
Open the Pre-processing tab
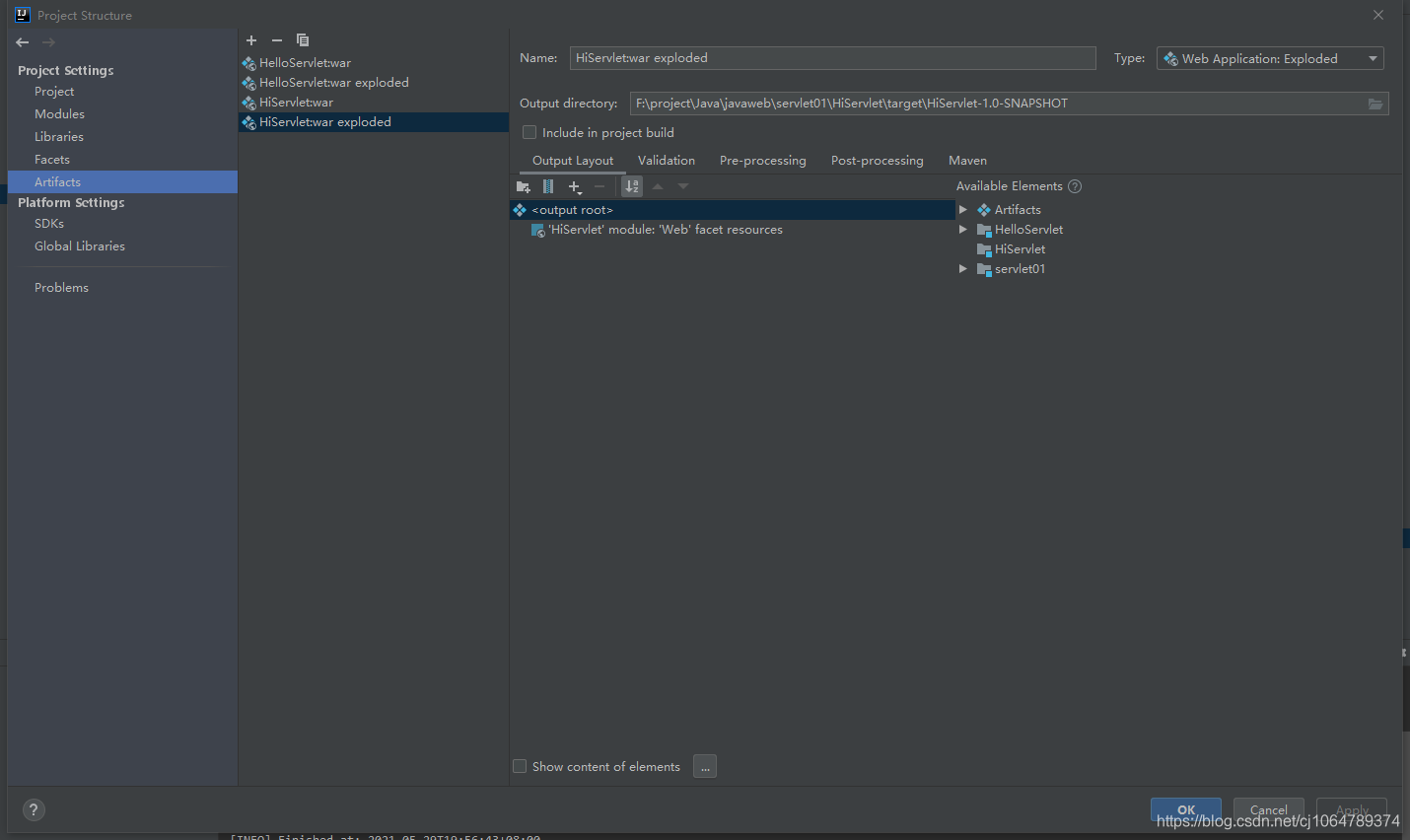763,161
